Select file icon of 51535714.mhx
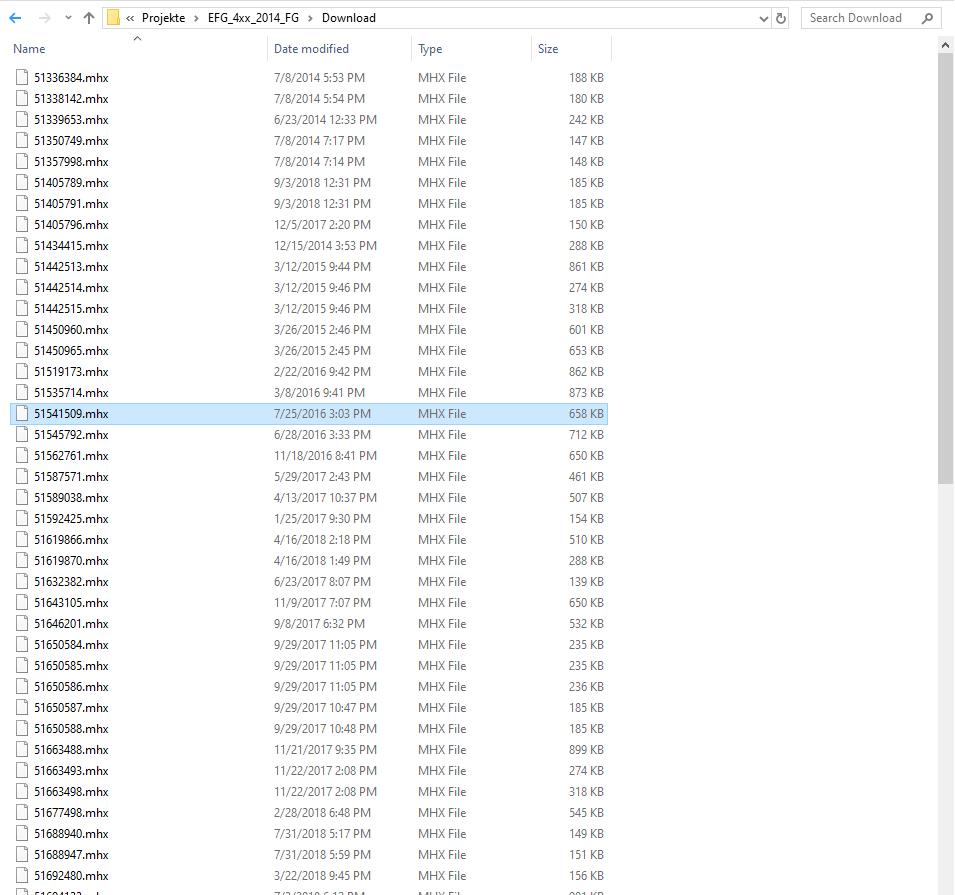 [22, 392]
